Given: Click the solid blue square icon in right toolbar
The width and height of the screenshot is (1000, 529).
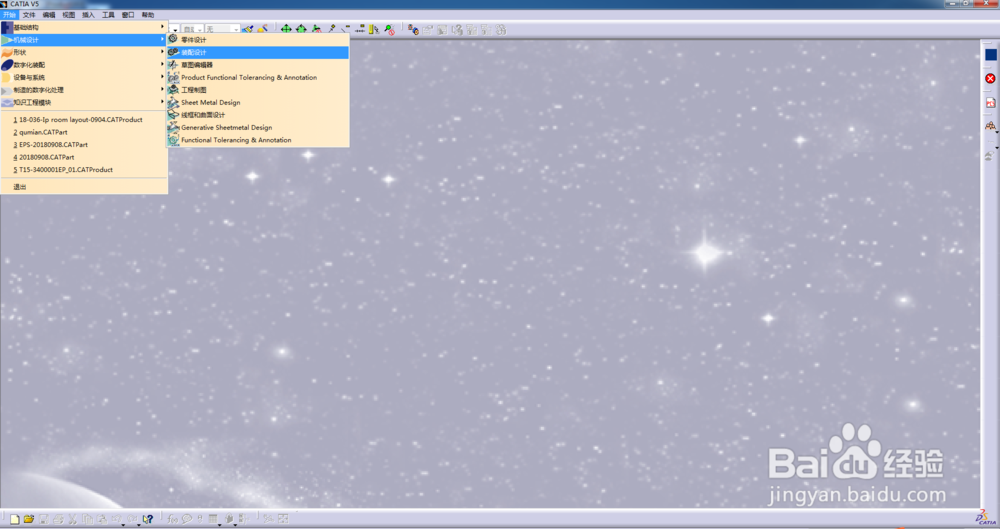Looking at the screenshot, I should tap(990, 55).
